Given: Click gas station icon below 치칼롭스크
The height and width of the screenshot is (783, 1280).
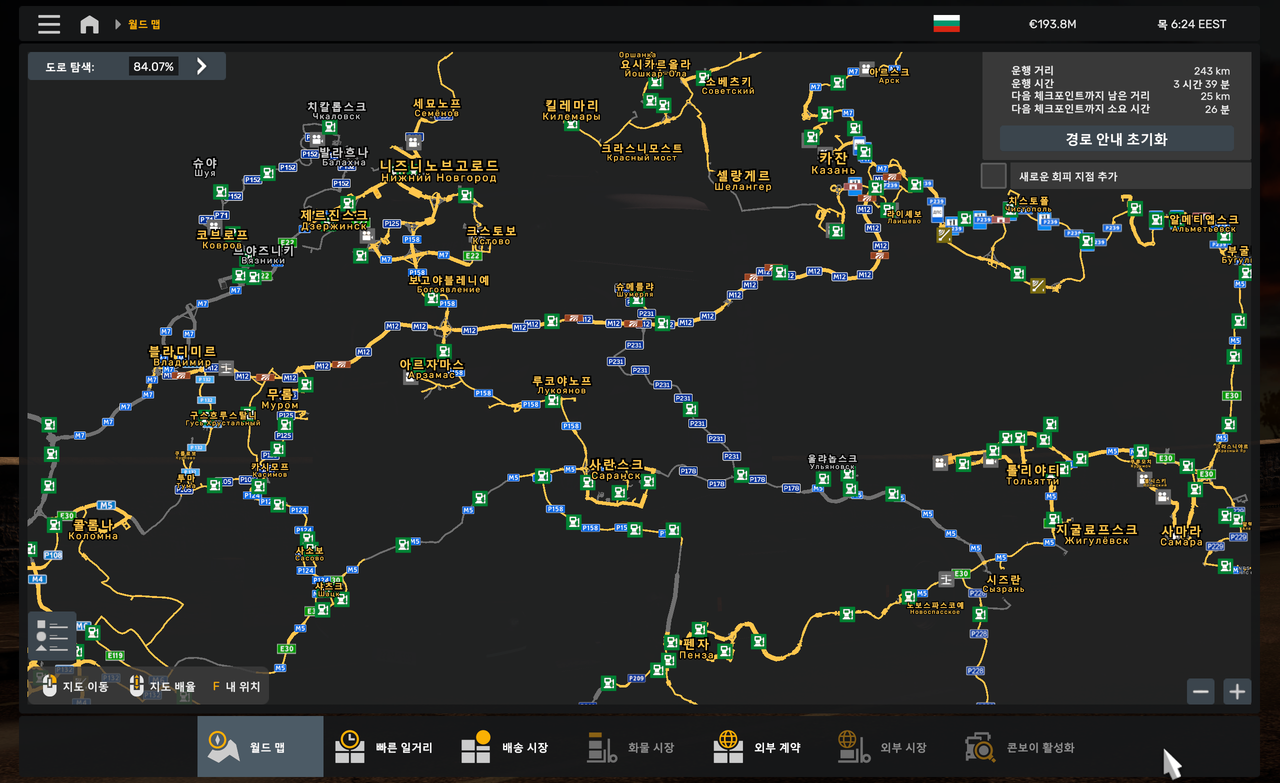Looking at the screenshot, I should (329, 127).
